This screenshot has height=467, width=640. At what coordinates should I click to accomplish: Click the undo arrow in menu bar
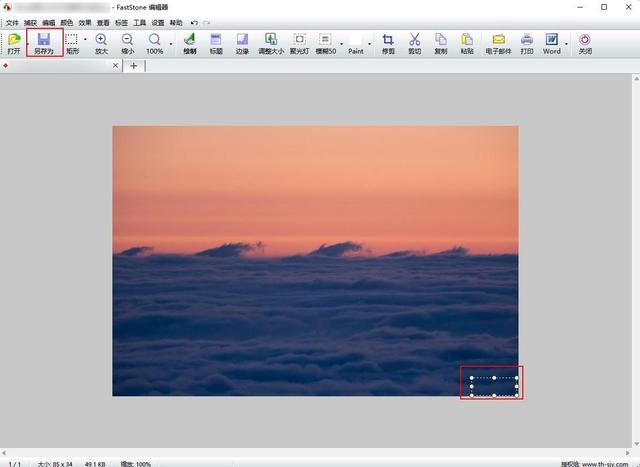tap(194, 23)
